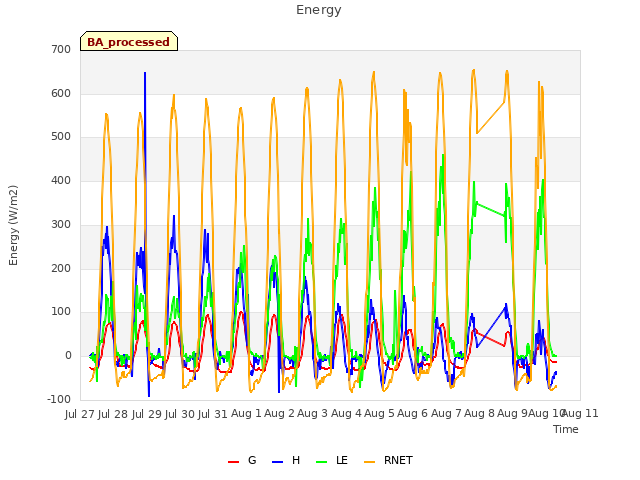
Task: Click the 300 y-axis tick value
Action: [x=61, y=224]
